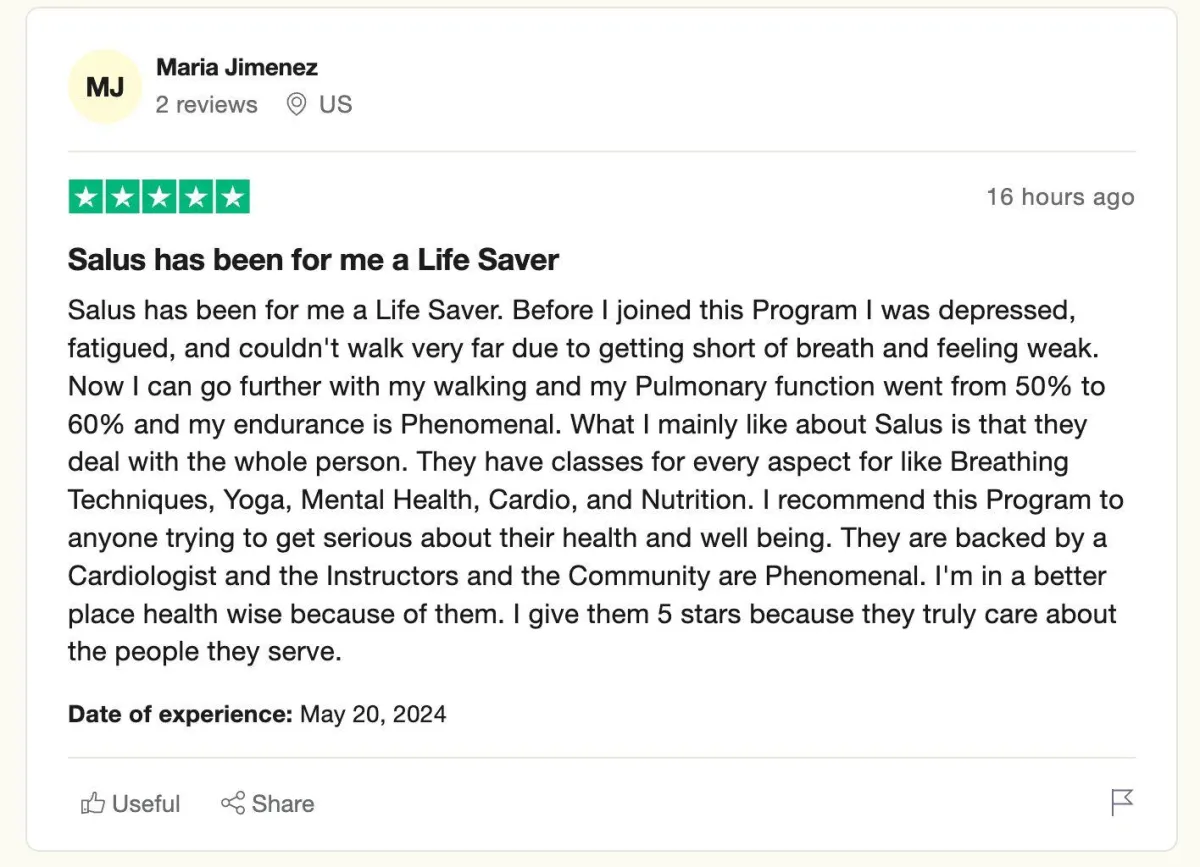Viewport: 1200px width, 867px height.
Task: Click the first green rating star
Action: 86,197
